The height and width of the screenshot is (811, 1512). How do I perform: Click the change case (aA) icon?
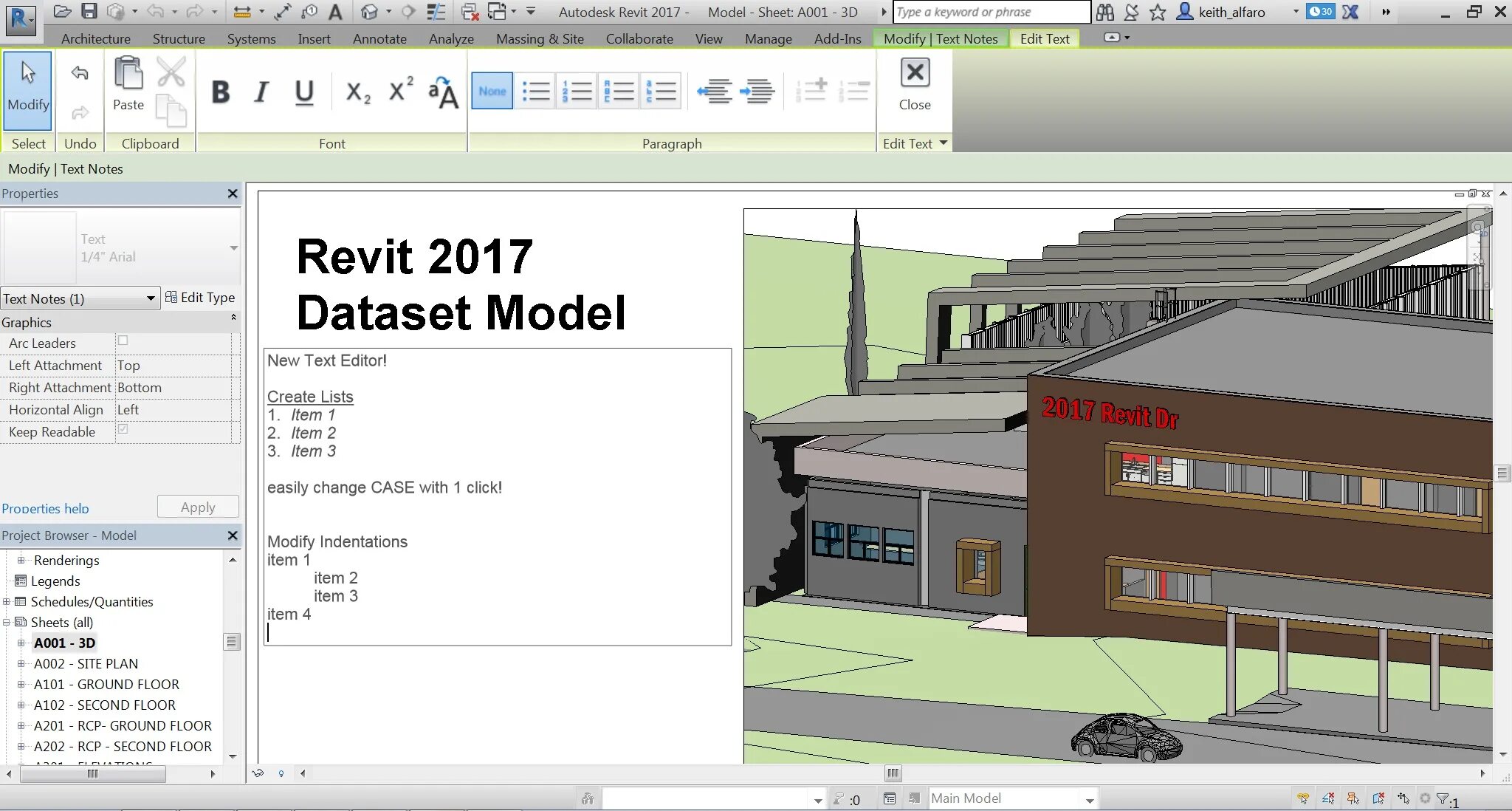[443, 93]
